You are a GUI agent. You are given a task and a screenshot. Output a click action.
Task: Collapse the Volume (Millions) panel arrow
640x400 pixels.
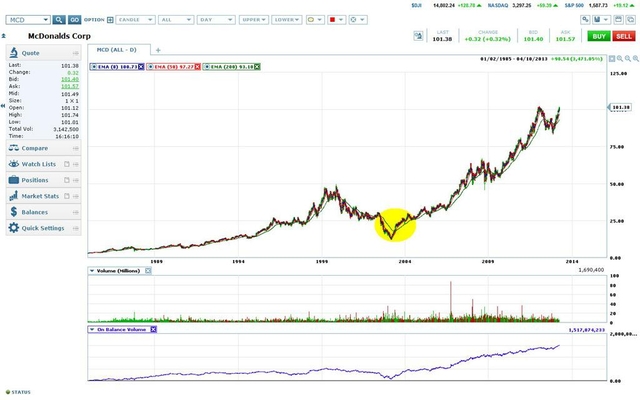[92, 271]
